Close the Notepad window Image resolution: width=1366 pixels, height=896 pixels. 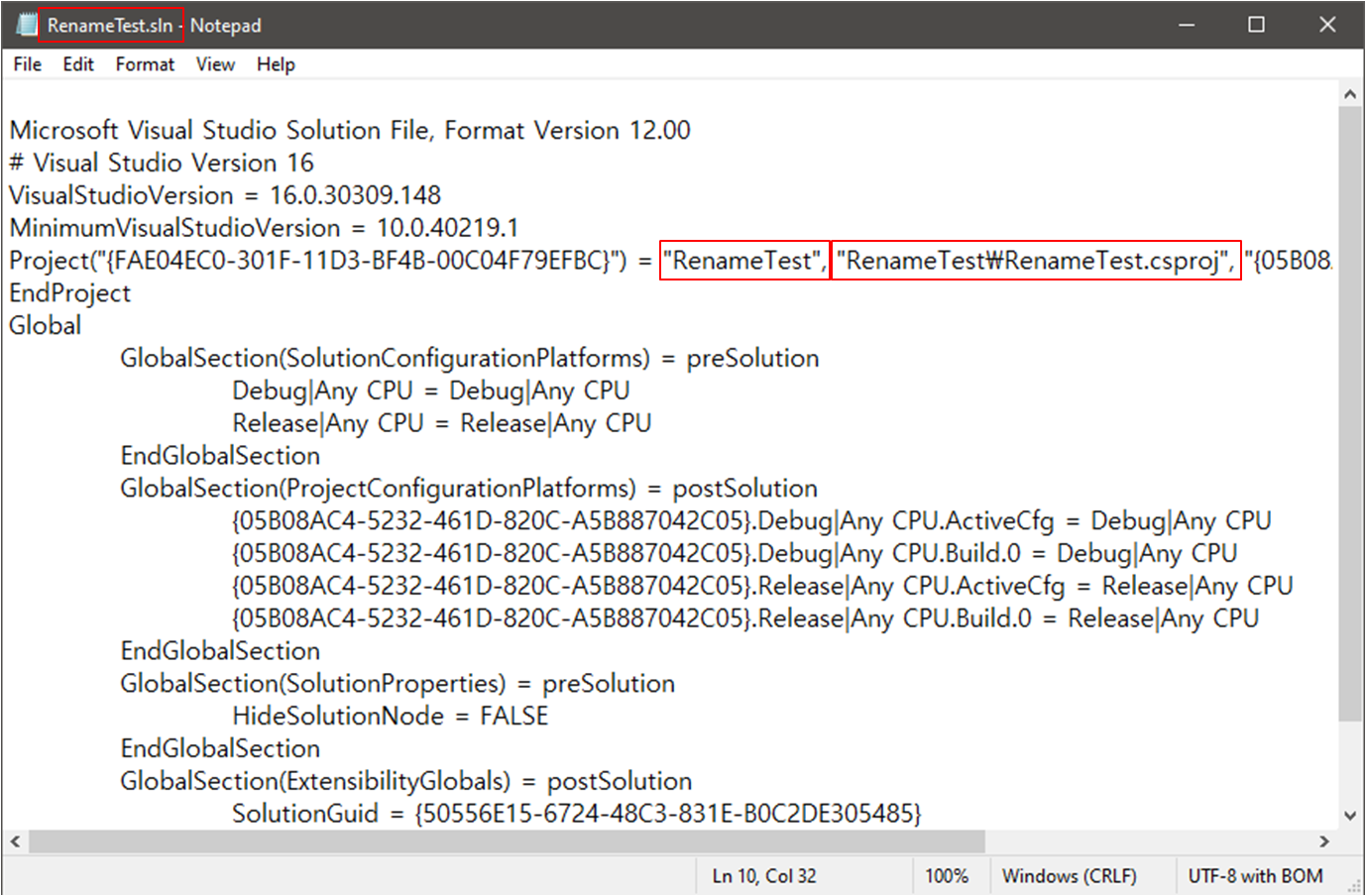(x=1327, y=25)
